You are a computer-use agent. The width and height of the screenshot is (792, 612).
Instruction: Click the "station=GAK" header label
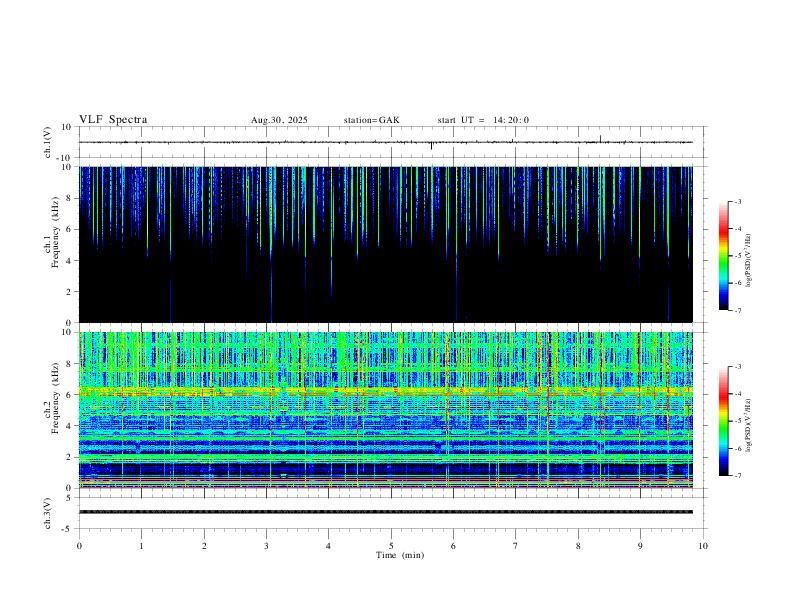371,120
